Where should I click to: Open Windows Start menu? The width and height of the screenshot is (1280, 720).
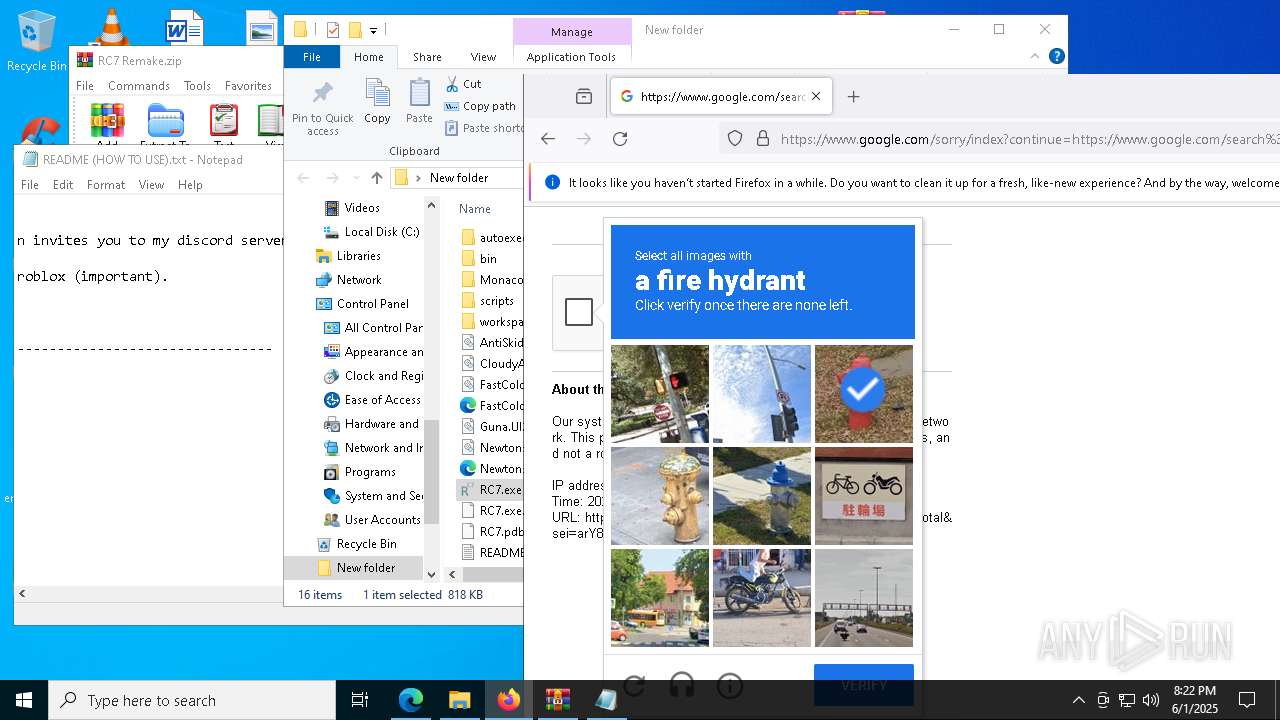click(24, 700)
